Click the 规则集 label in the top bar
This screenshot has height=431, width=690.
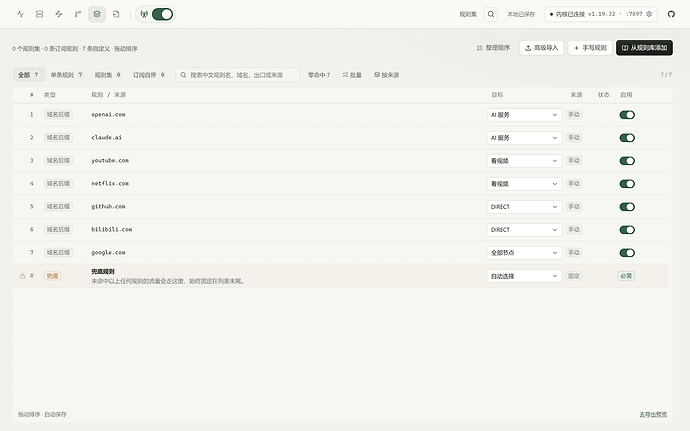[x=468, y=14]
